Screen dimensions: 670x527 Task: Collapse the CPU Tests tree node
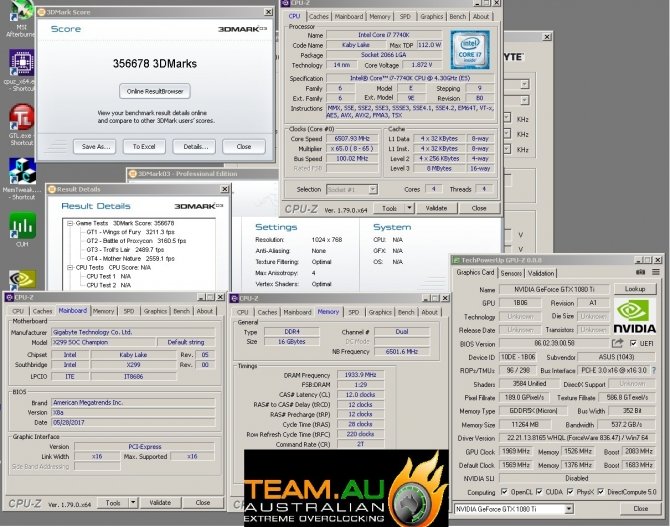(x=70, y=268)
